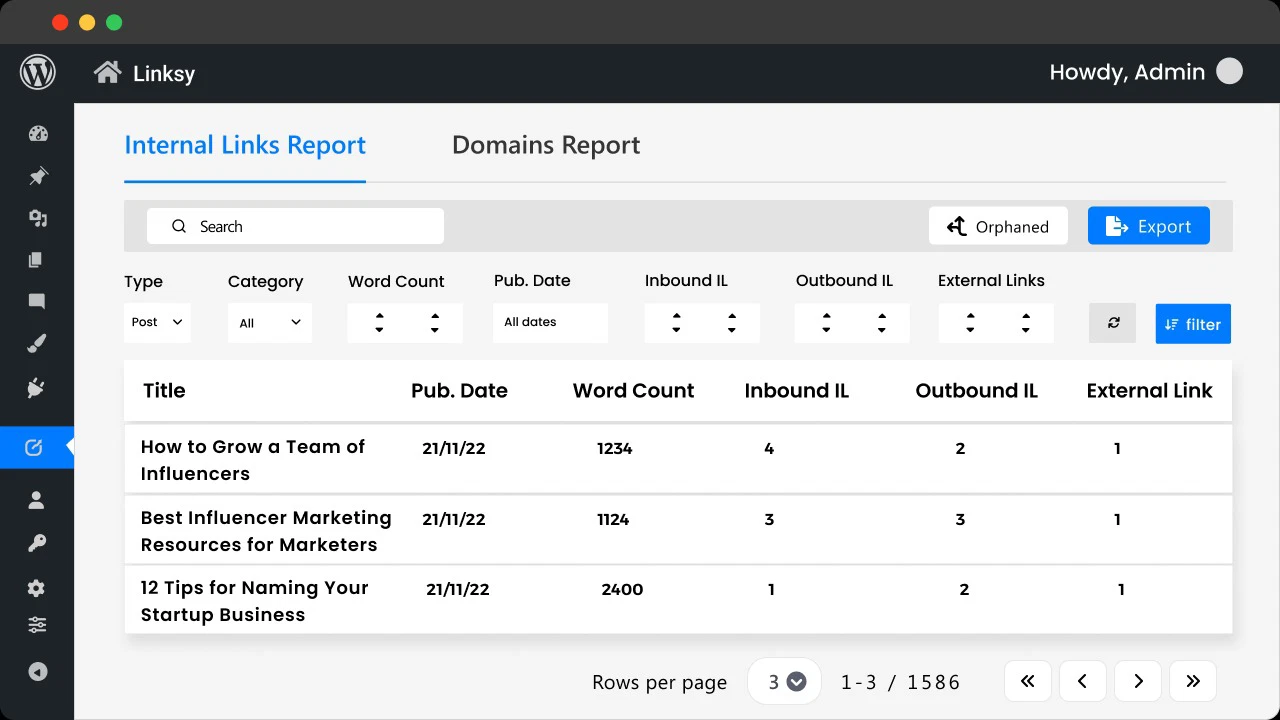Open the rows per page selector
The height and width of the screenshot is (720, 1280).
tap(784, 681)
